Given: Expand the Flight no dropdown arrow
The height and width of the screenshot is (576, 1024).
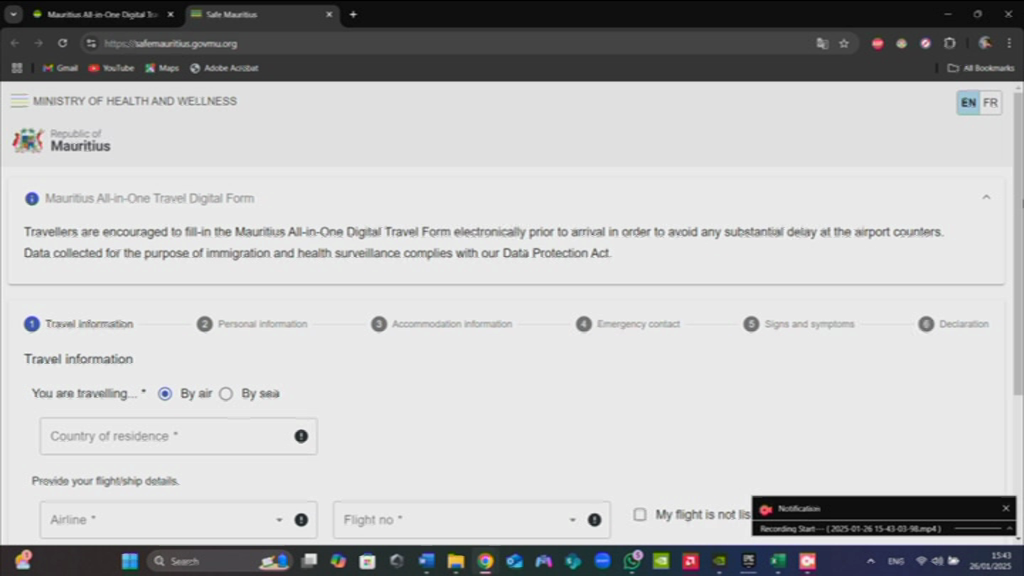Looking at the screenshot, I should click(572, 520).
